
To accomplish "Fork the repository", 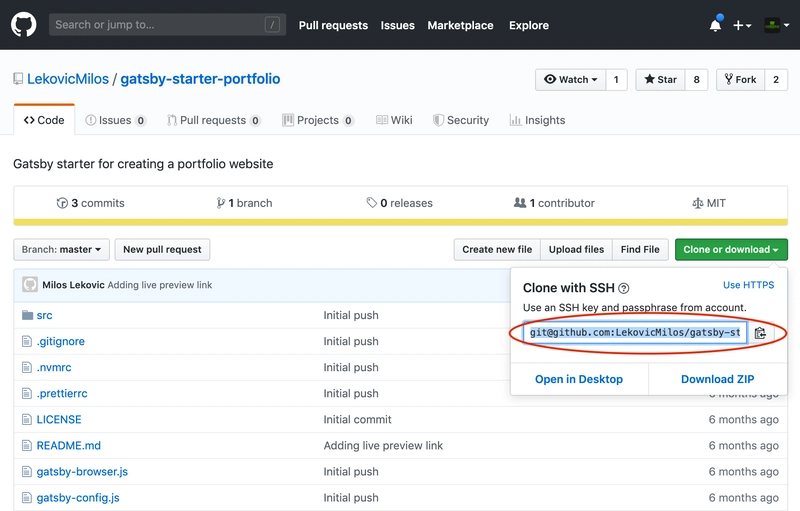I will (740, 80).
